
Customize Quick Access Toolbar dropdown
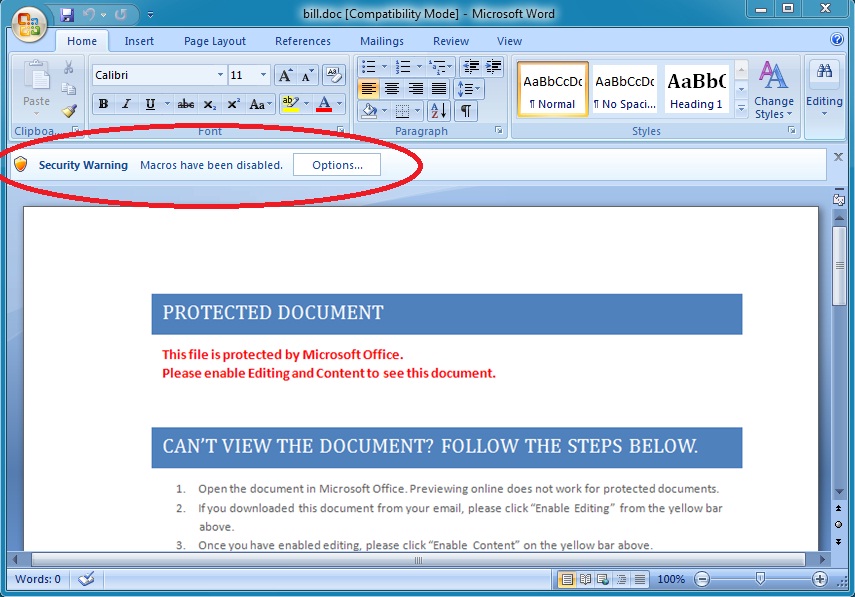pos(150,15)
